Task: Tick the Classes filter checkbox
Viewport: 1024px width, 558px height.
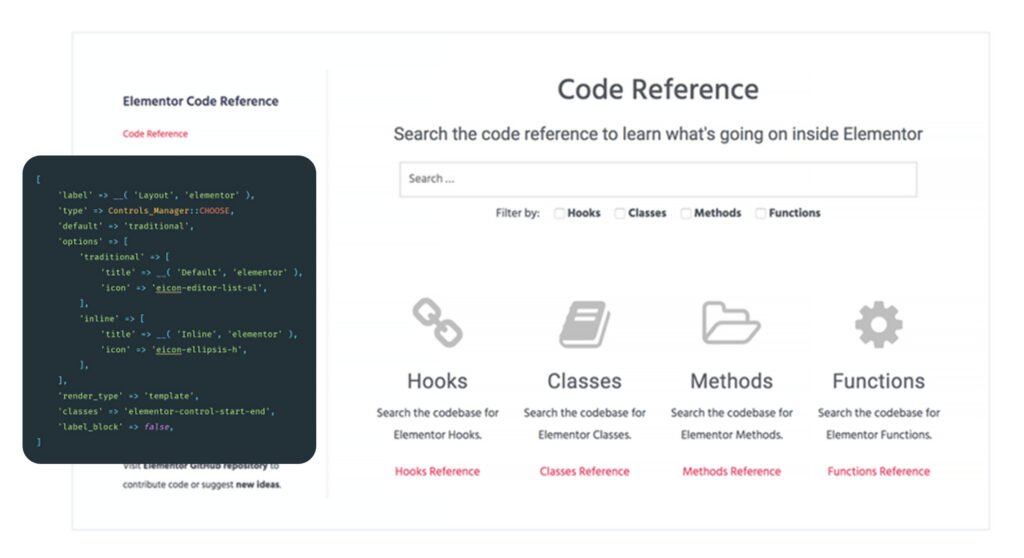Action: pyautogui.click(x=620, y=213)
